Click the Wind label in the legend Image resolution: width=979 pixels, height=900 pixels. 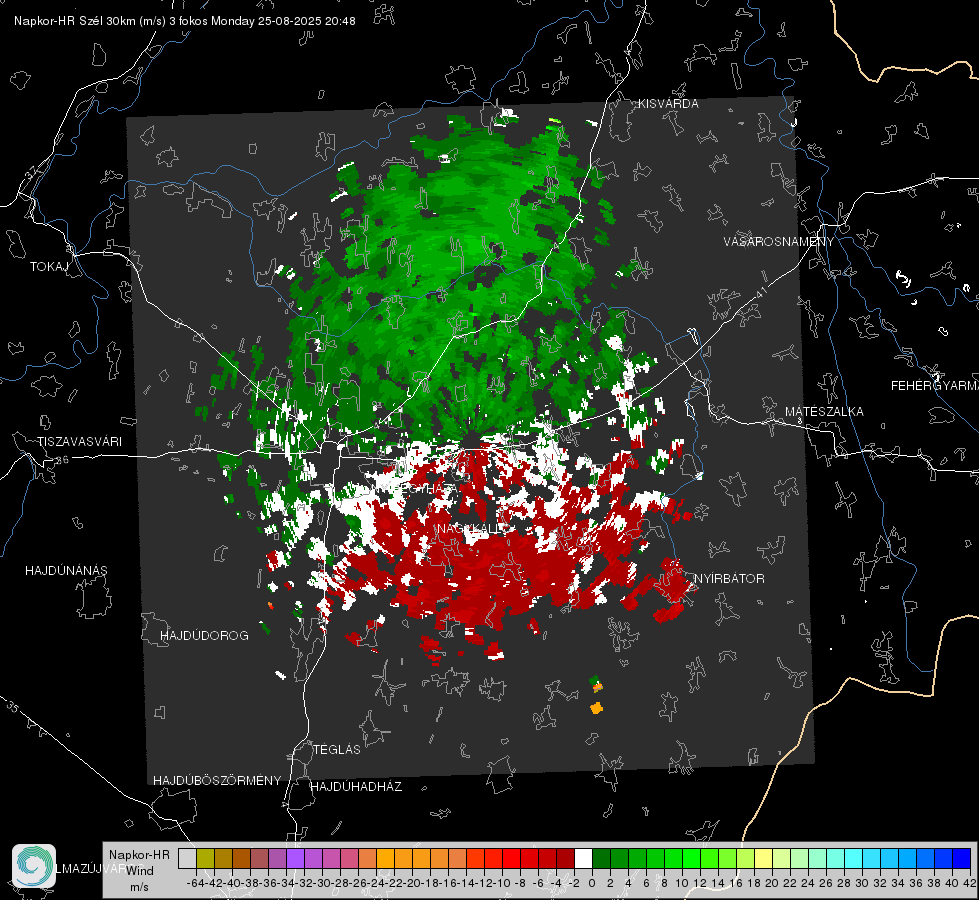pyautogui.click(x=140, y=871)
